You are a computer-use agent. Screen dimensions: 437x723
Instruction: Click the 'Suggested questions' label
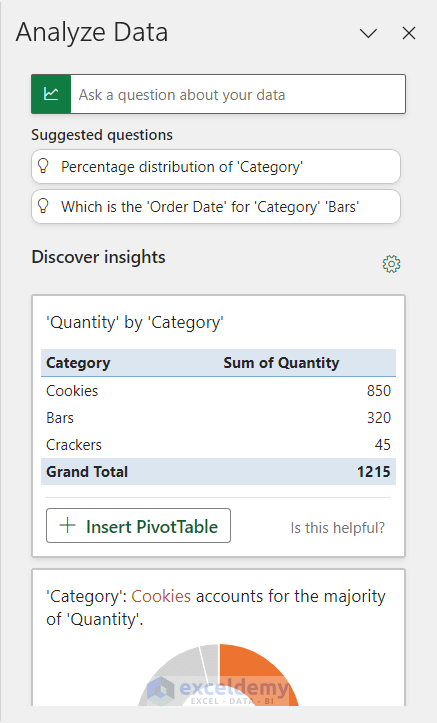click(102, 135)
